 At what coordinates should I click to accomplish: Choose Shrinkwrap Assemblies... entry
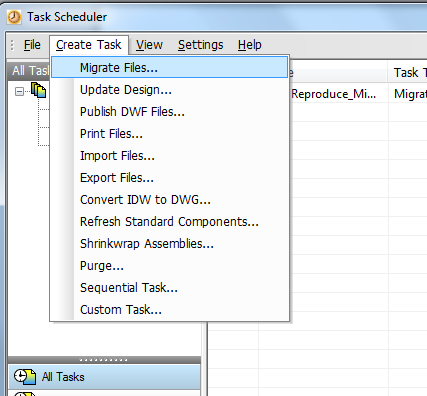pyautogui.click(x=170, y=244)
